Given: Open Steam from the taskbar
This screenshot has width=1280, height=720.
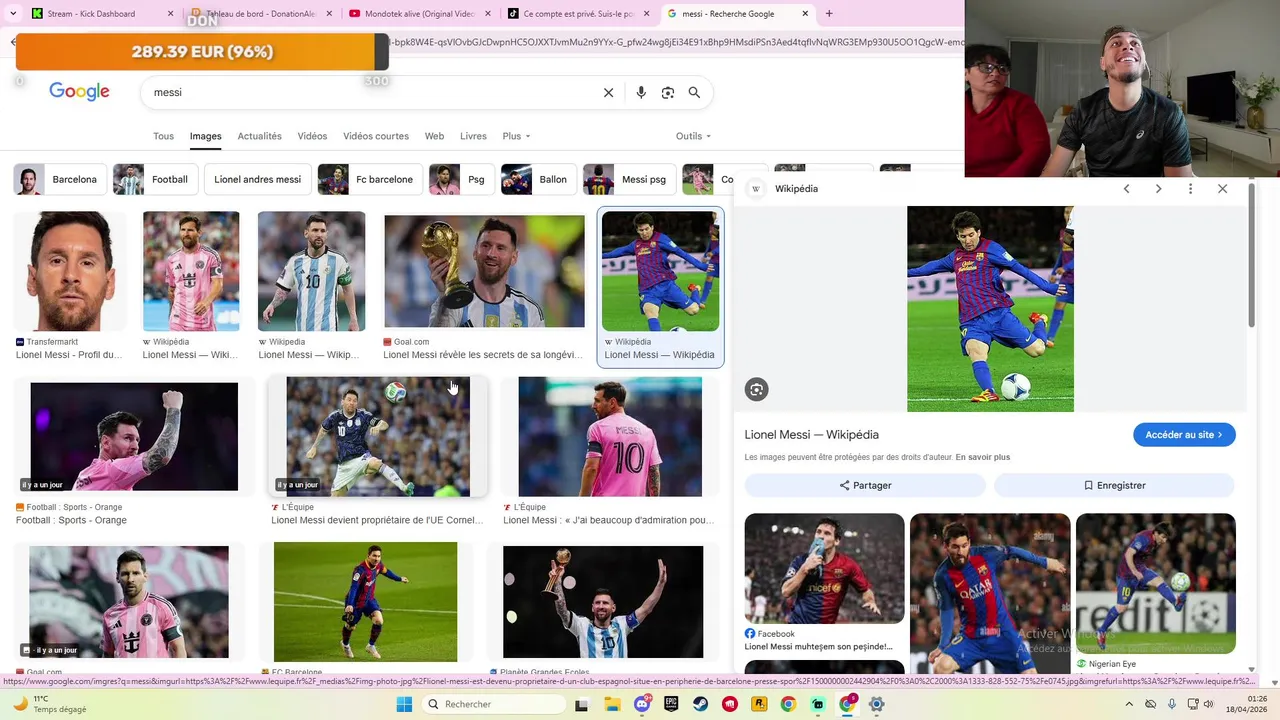Looking at the screenshot, I should [701, 704].
